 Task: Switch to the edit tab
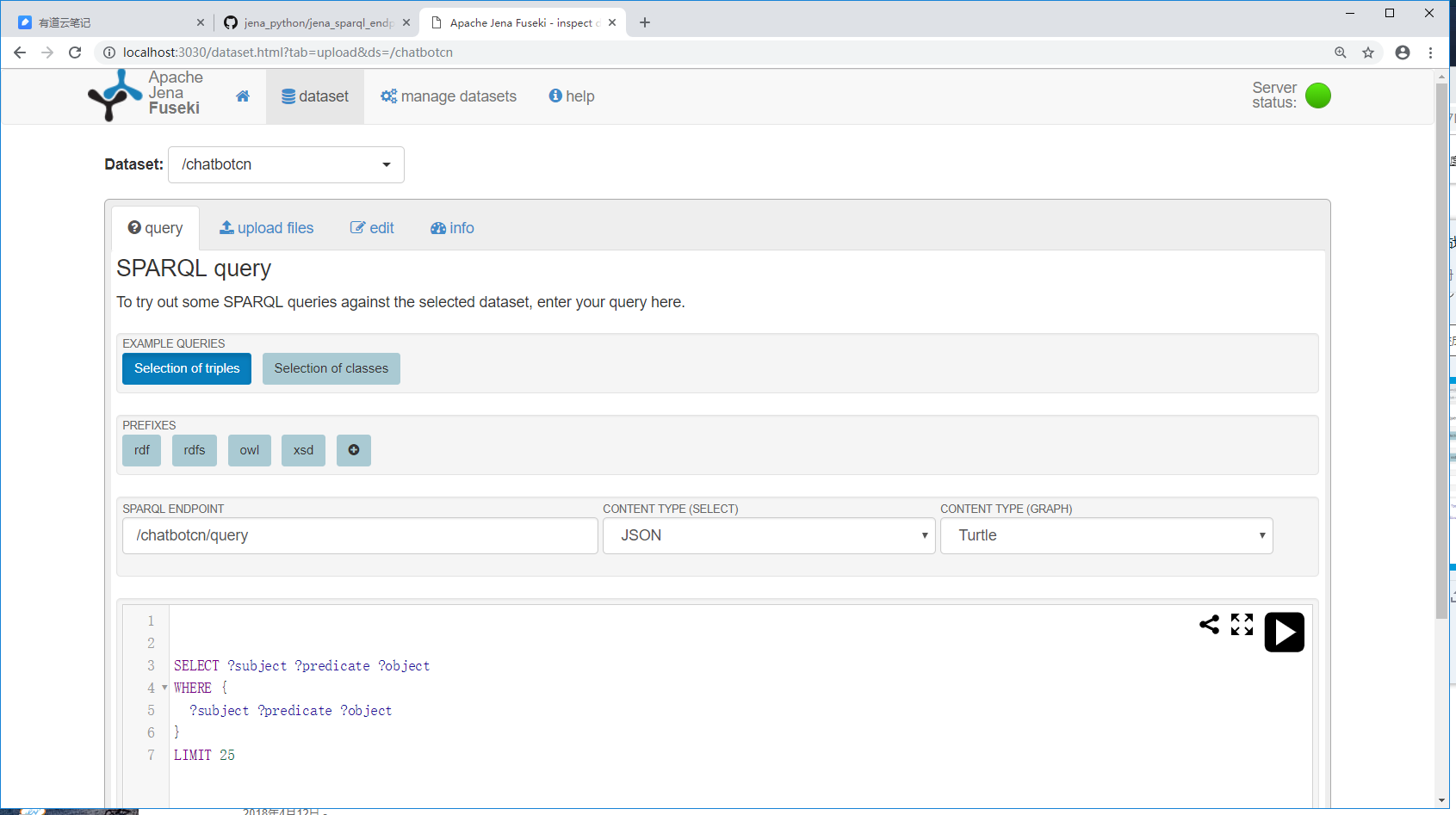[372, 228]
